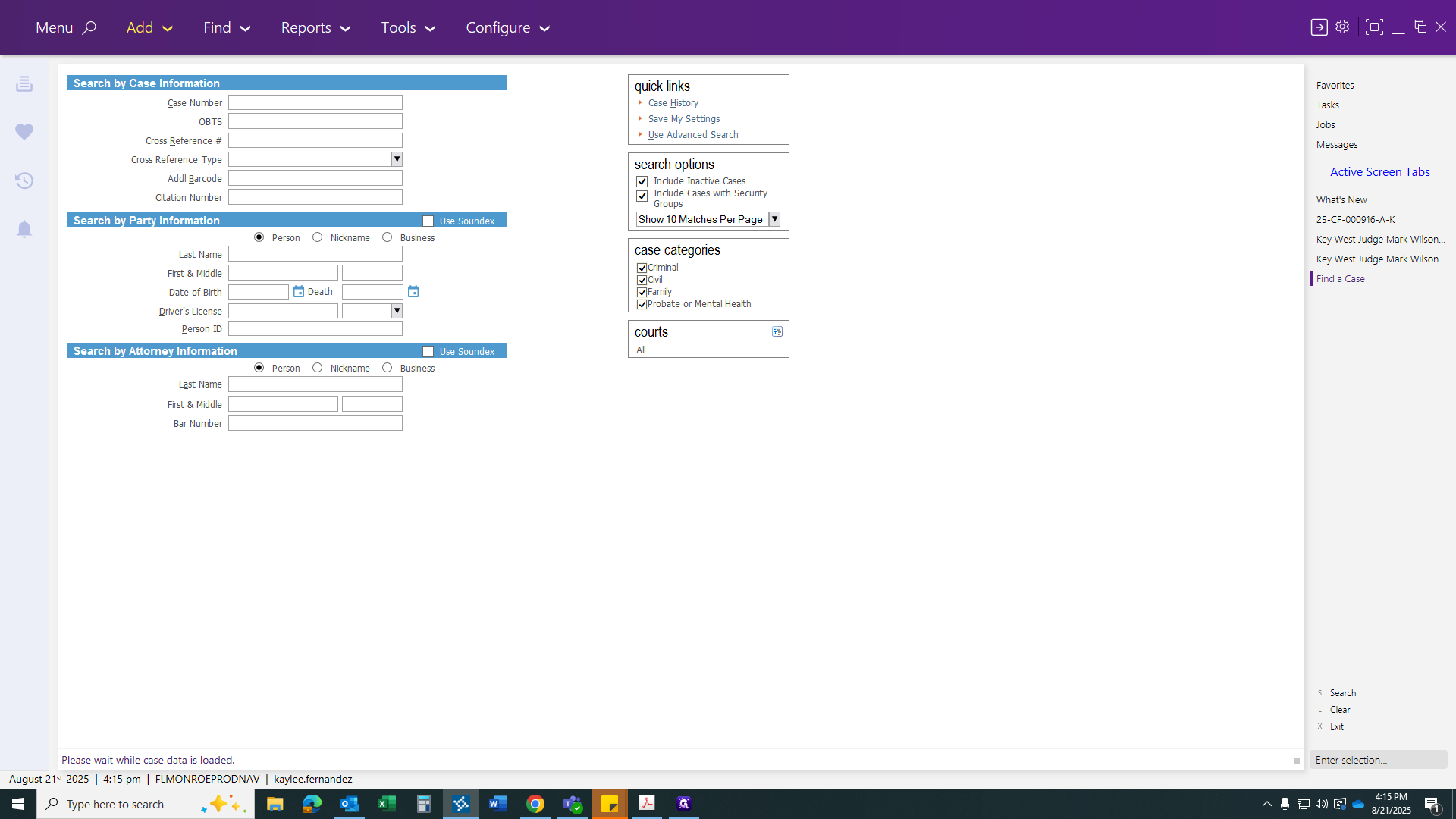Uncheck Include Inactive Cases option
Screen dimensions: 1456x819
coord(642,182)
